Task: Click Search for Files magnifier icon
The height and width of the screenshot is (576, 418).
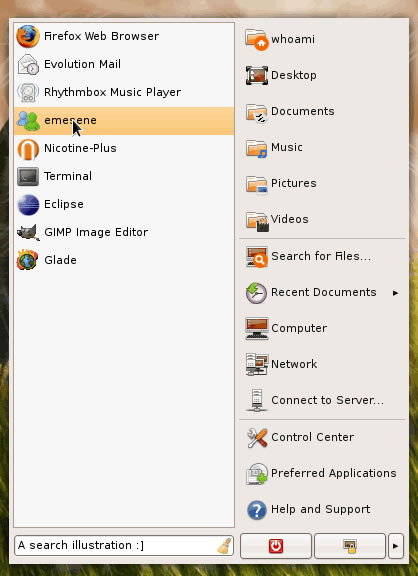Action: 257,256
